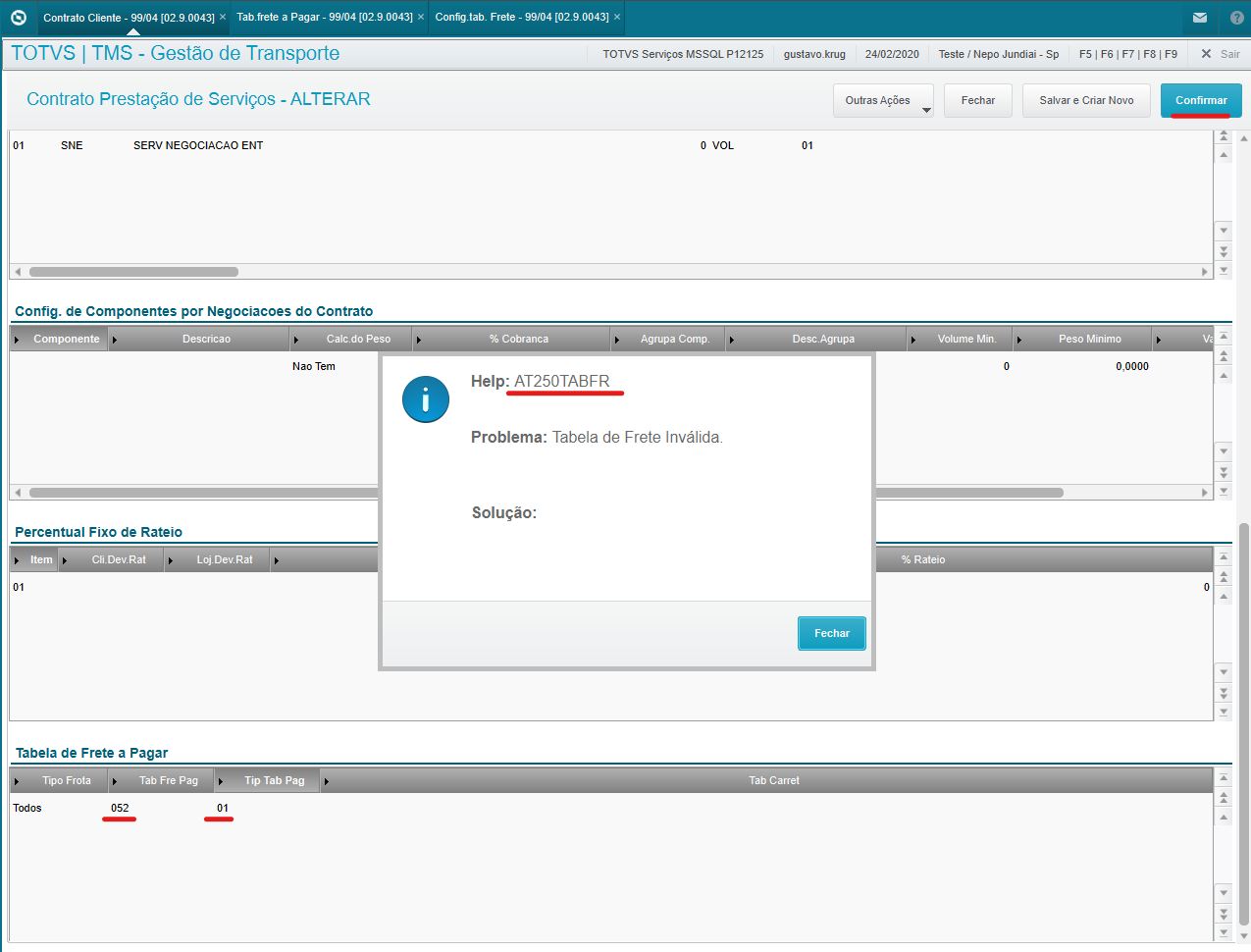Click the arrow before the Descricao column header
This screenshot has width=1251, height=952.
pos(115,340)
